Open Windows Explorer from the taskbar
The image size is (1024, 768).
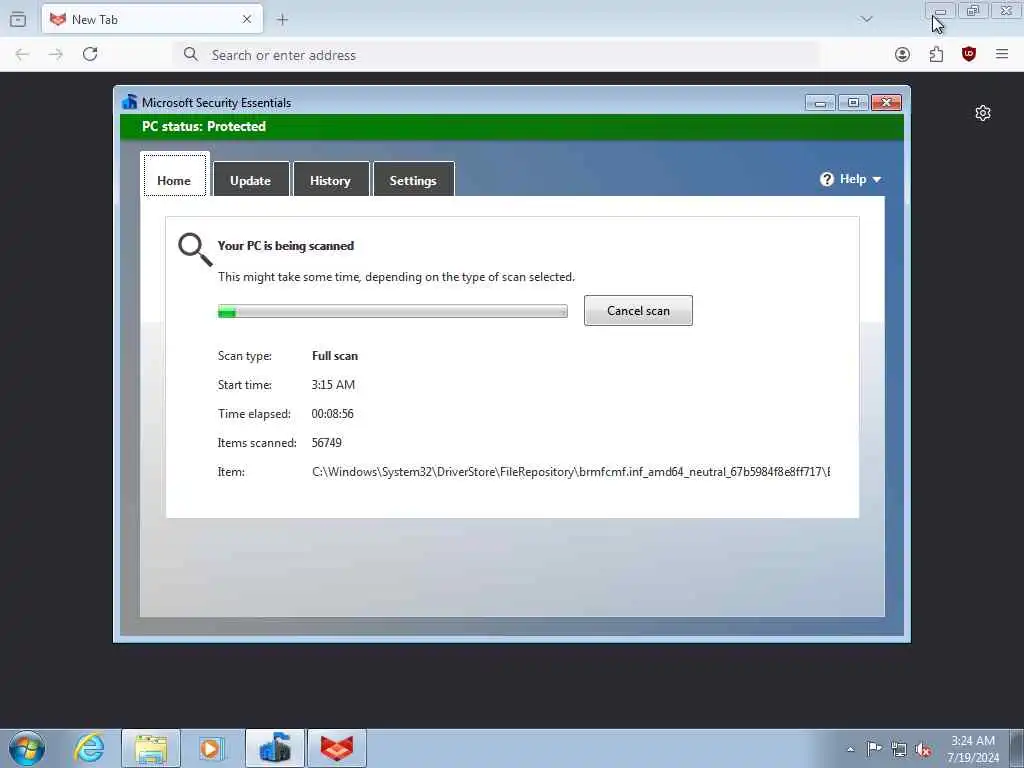click(x=151, y=748)
